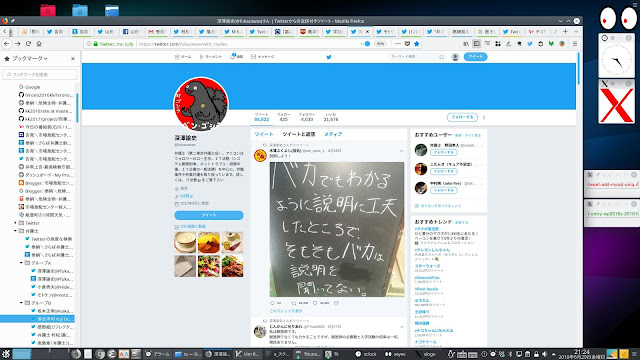Switch to the Gmail tab
This screenshot has height=360, width=640.
[157, 31]
